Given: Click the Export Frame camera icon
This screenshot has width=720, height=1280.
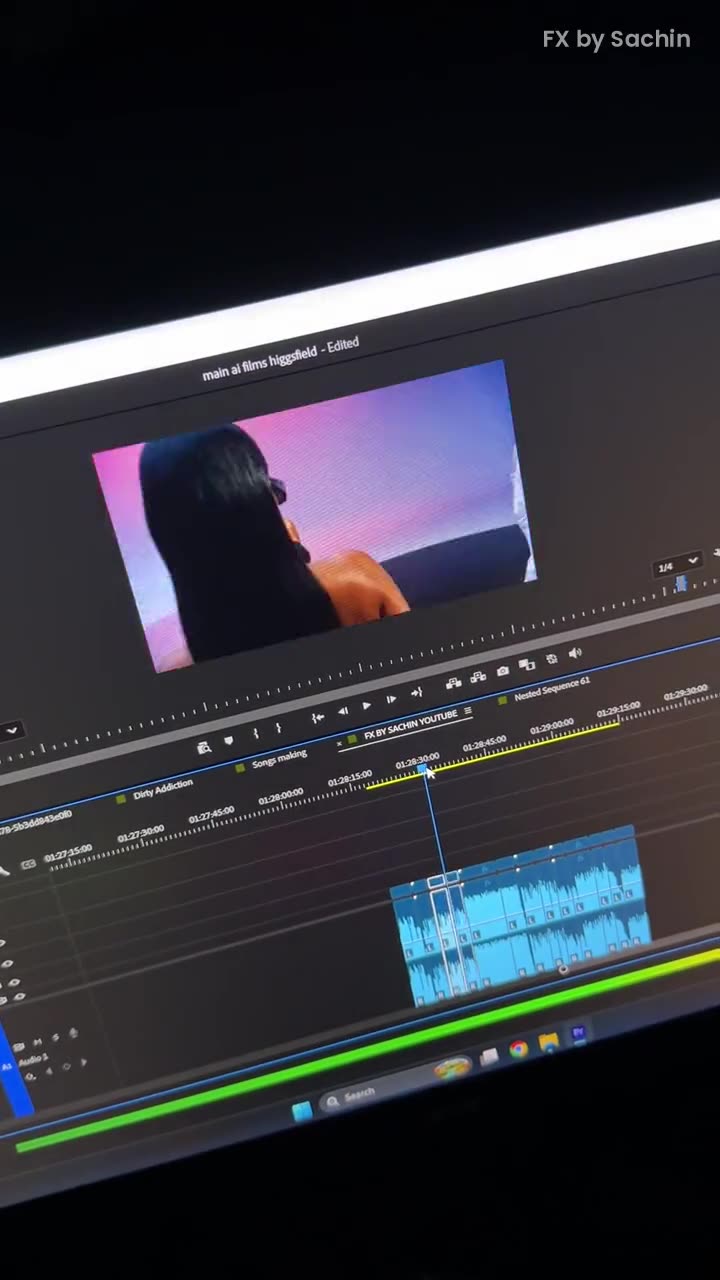Looking at the screenshot, I should click(502, 670).
